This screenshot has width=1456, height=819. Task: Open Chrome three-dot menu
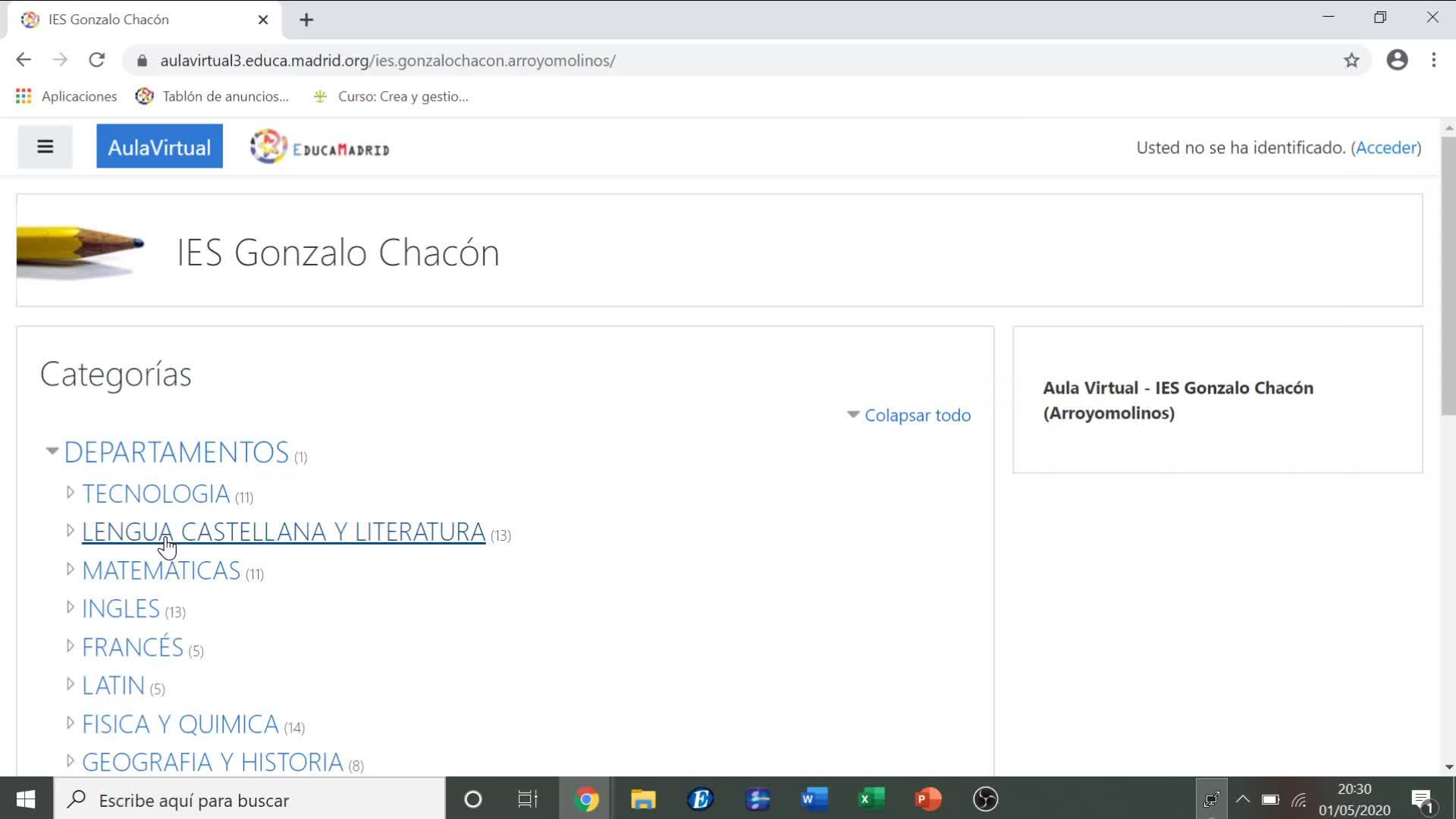pos(1433,60)
